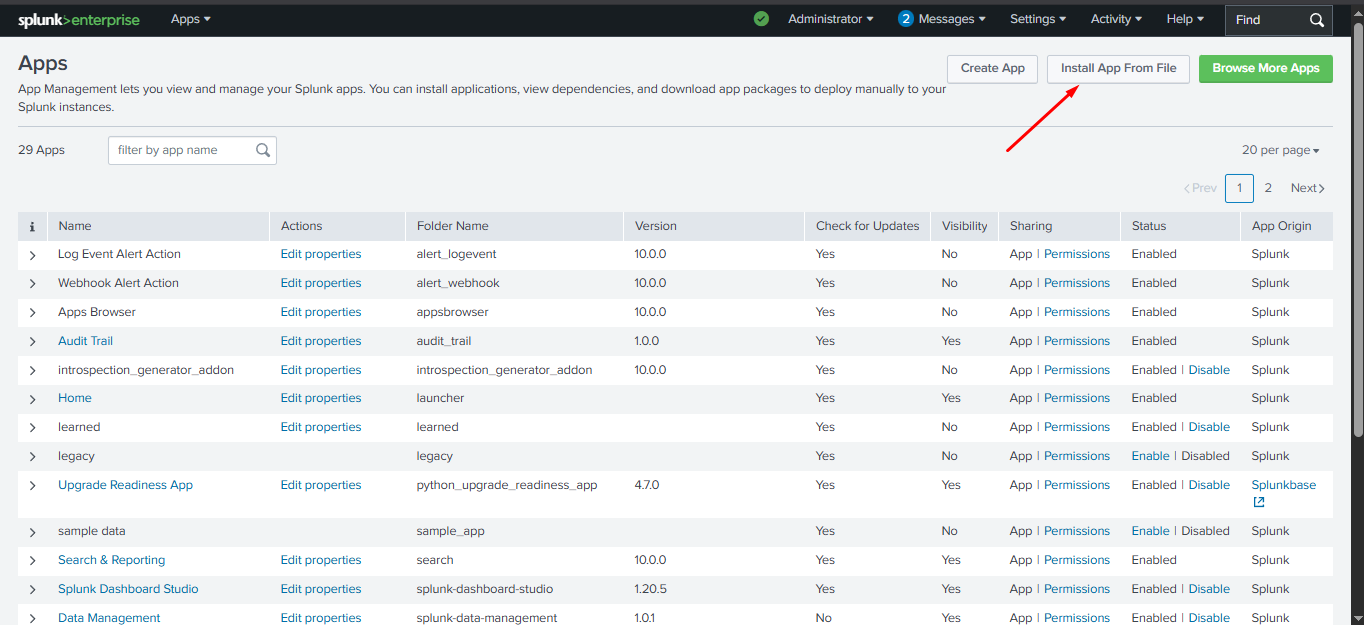Click the green health status indicator
The width and height of the screenshot is (1364, 625).
761,18
